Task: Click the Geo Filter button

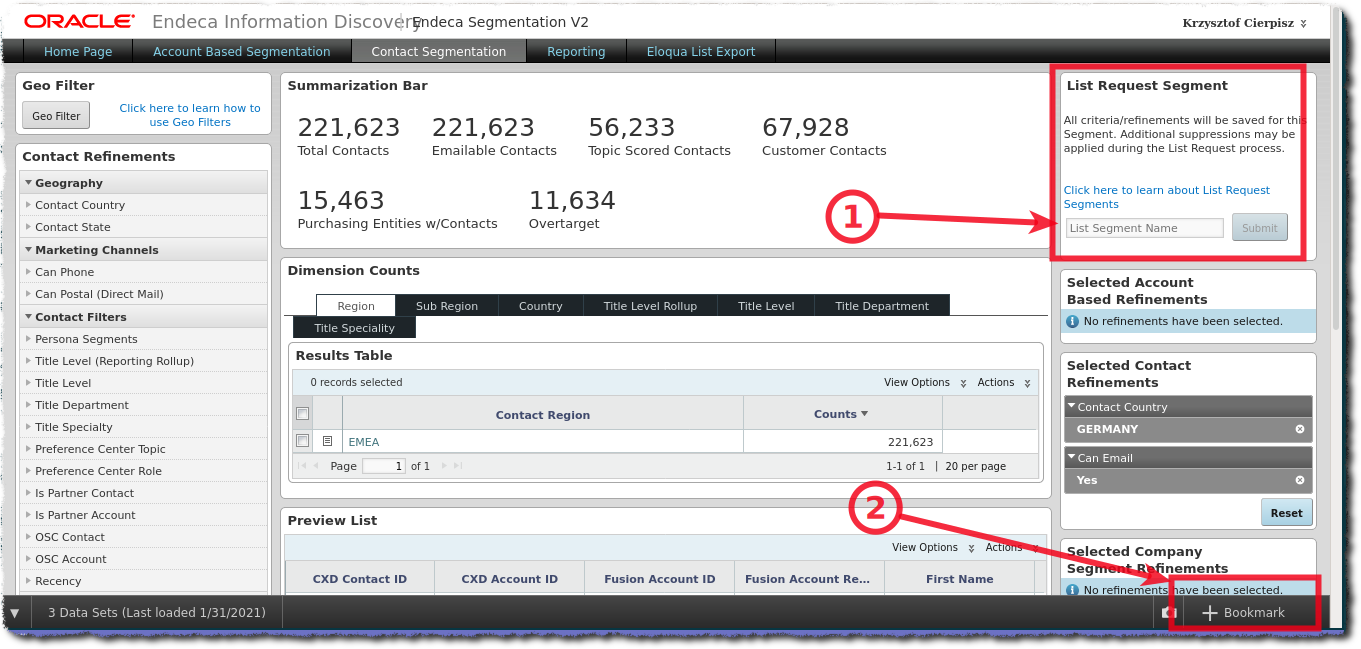Action: tap(56, 116)
